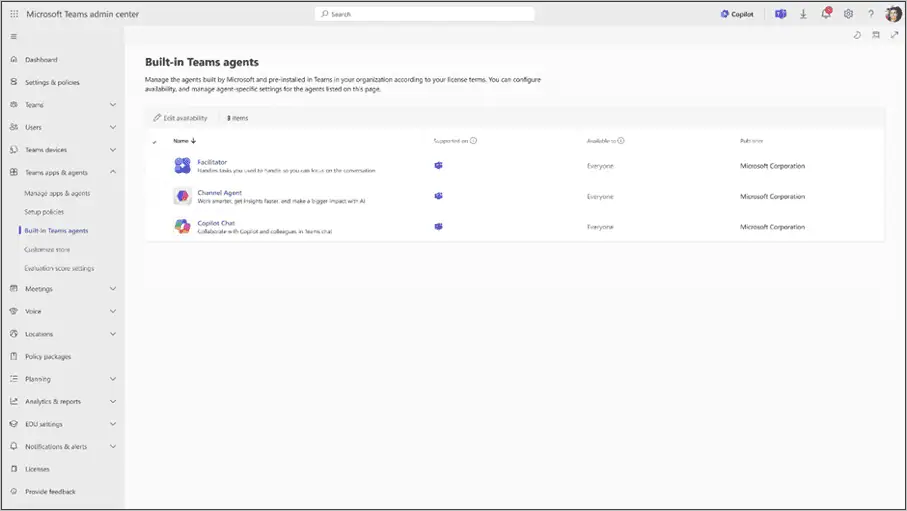
Task: Click the Available to info icon
Action: (x=621, y=141)
